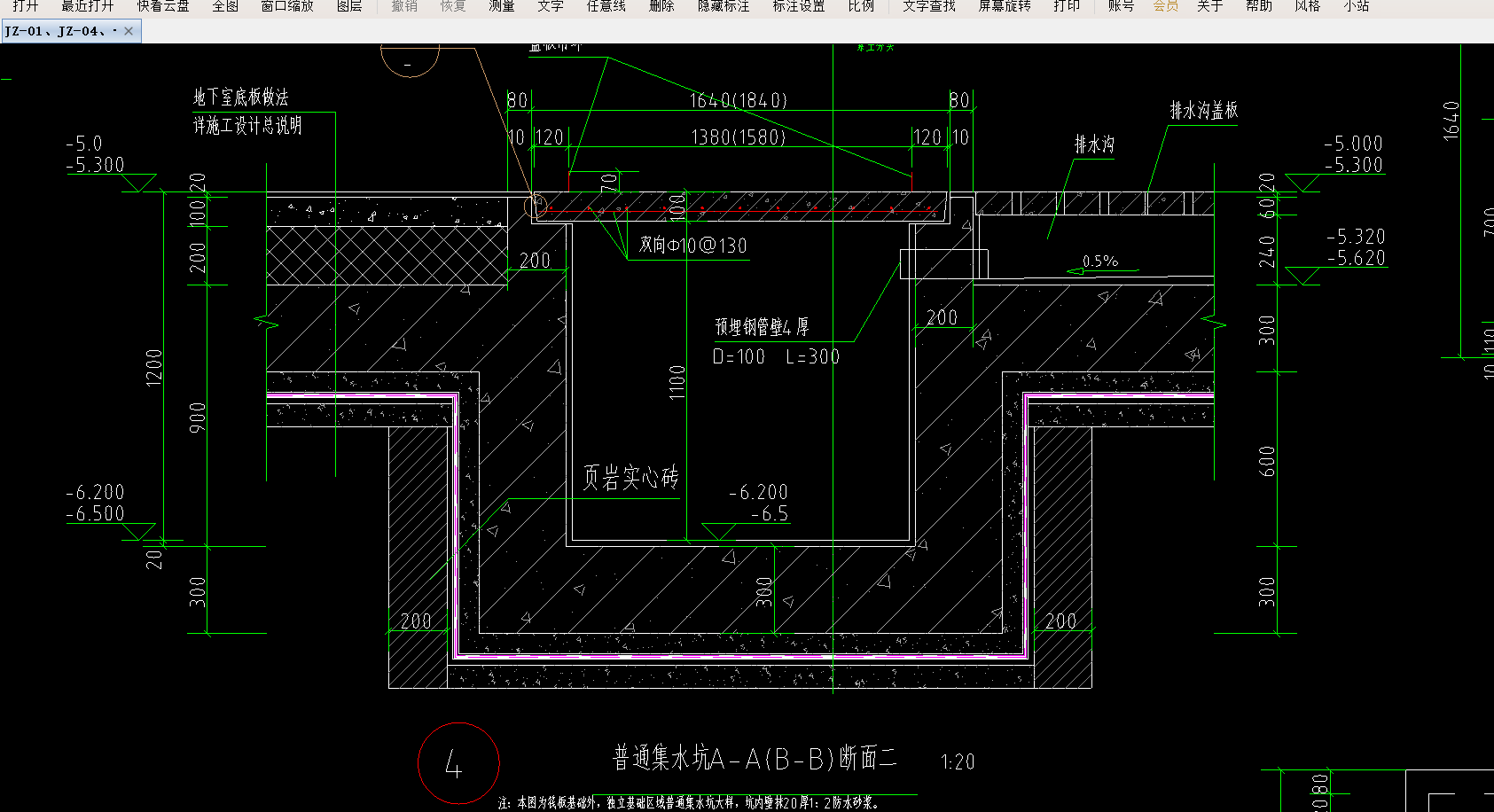Click the 排水沟盖板 label

point(1204,111)
